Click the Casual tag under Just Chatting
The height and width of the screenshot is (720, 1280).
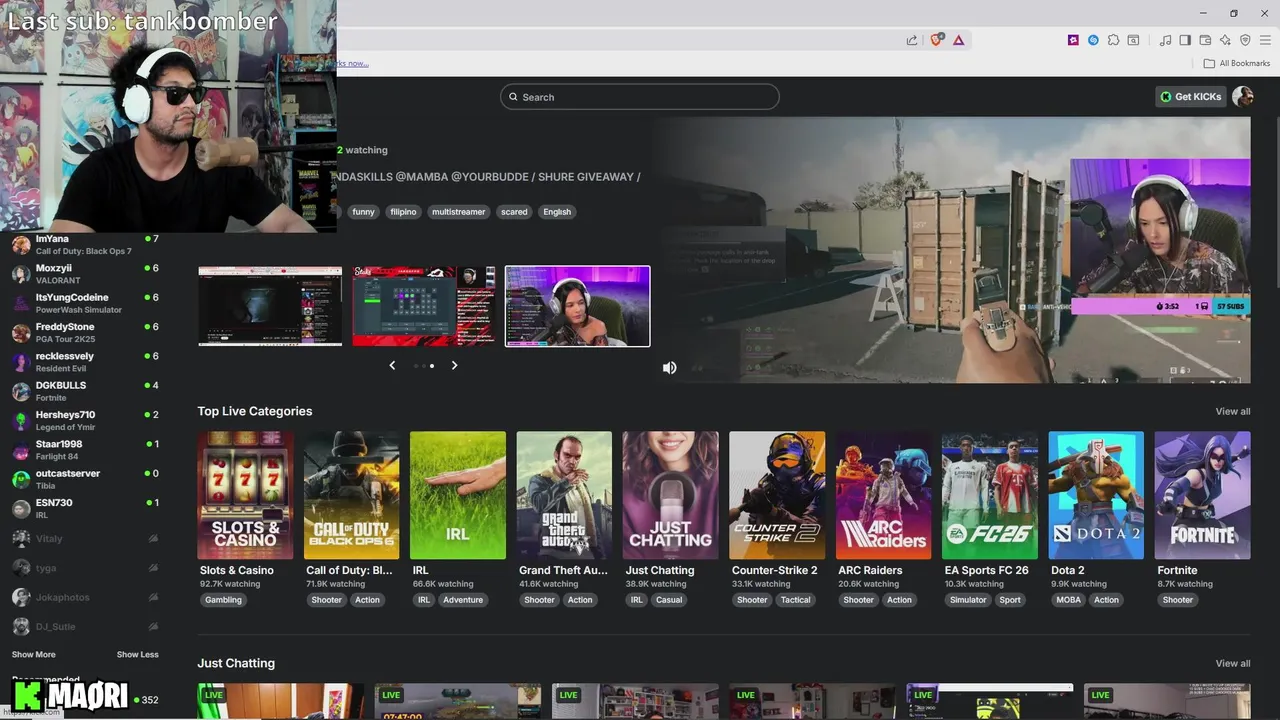[x=669, y=600]
